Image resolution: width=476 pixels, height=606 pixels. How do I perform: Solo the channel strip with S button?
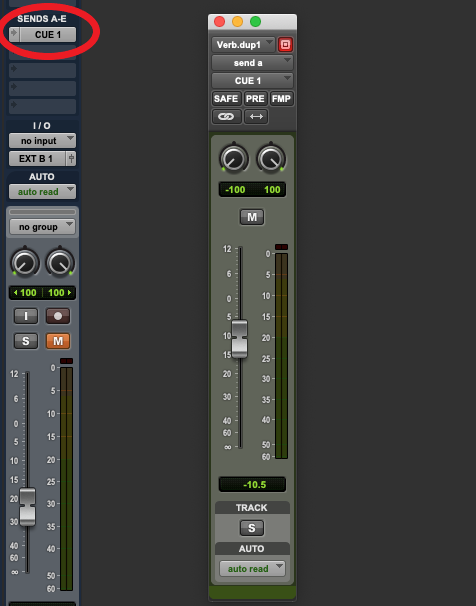(26, 341)
